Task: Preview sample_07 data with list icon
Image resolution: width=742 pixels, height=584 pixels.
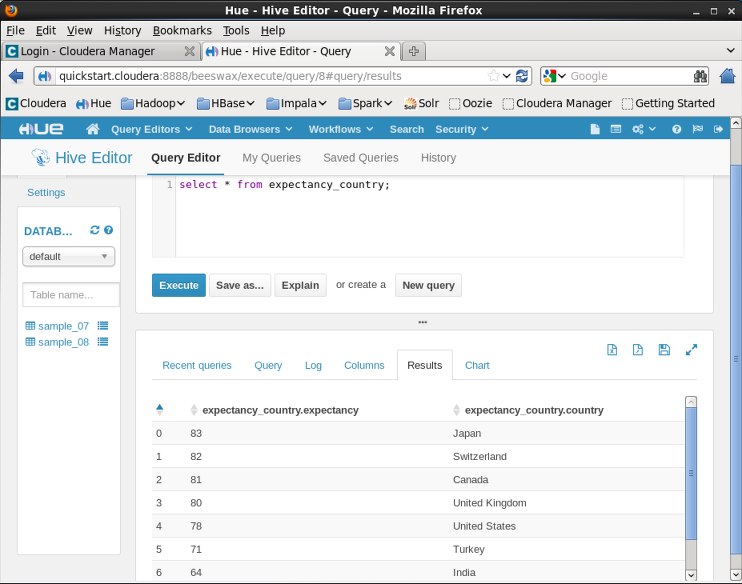Action: click(103, 326)
